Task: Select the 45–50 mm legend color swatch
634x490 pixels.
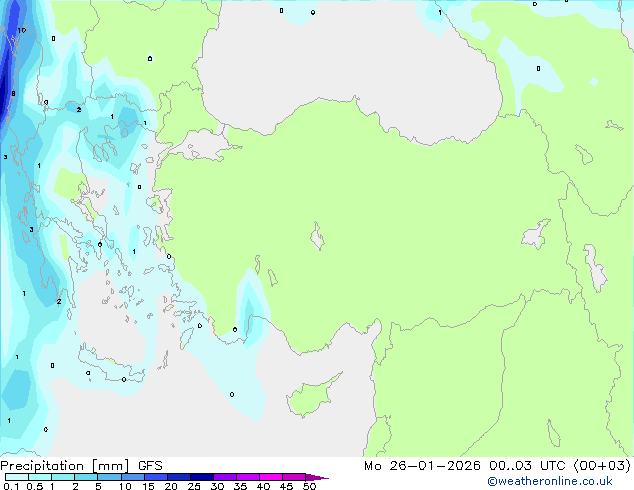Action: click(x=294, y=477)
